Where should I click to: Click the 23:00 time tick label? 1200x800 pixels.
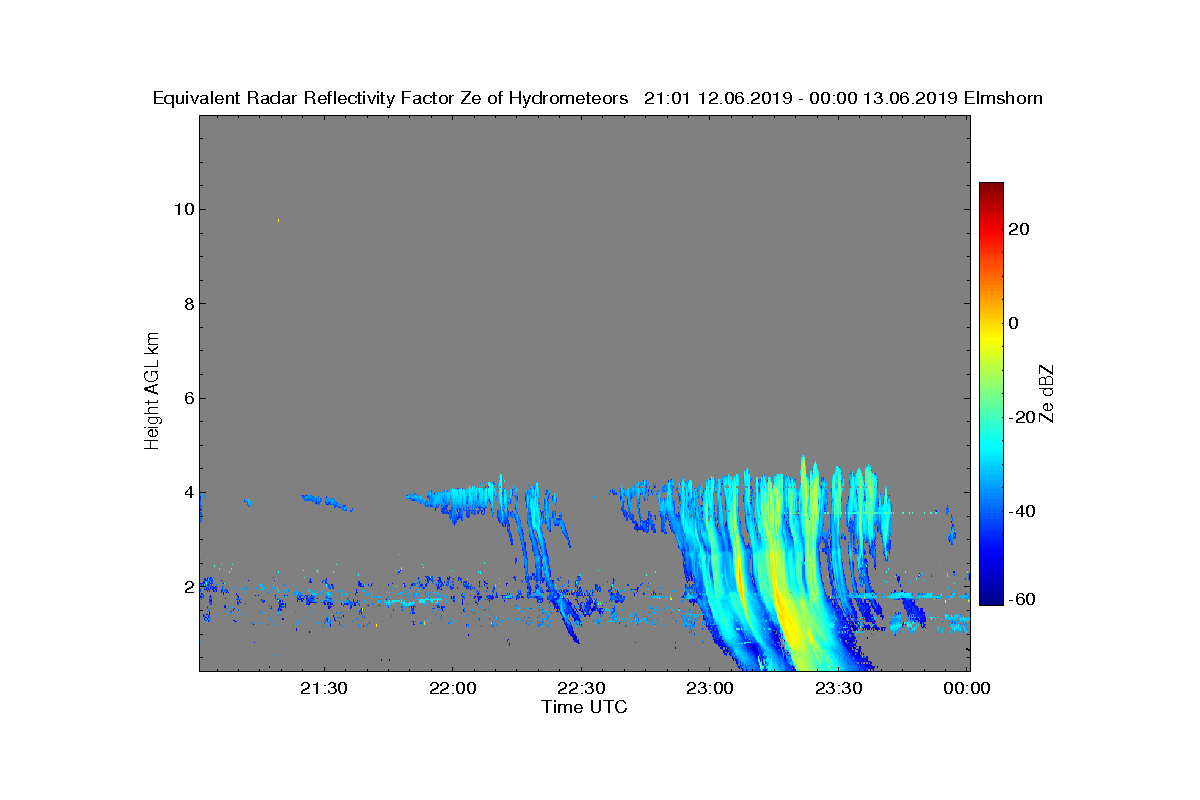710,688
